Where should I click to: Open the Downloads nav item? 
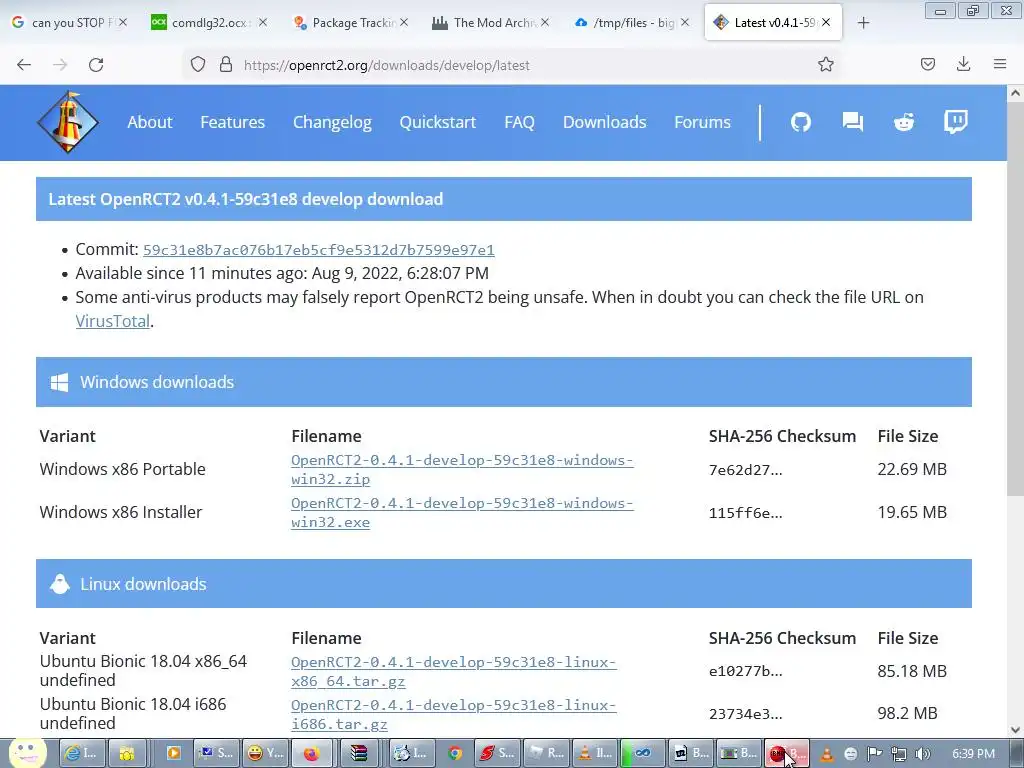click(x=605, y=122)
